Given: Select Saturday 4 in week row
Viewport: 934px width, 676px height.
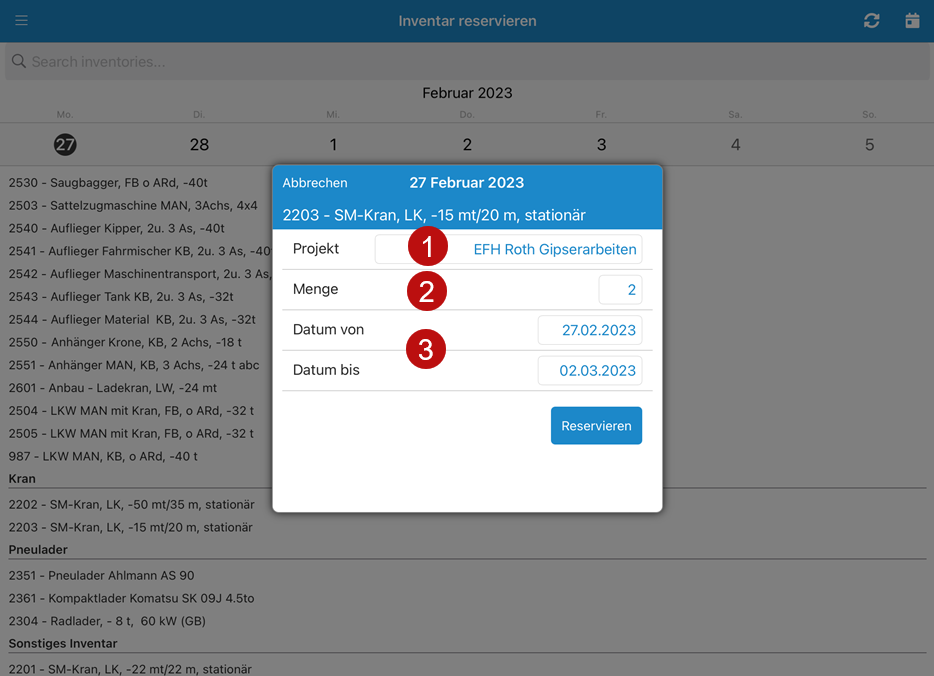Looking at the screenshot, I should click(x=735, y=145).
